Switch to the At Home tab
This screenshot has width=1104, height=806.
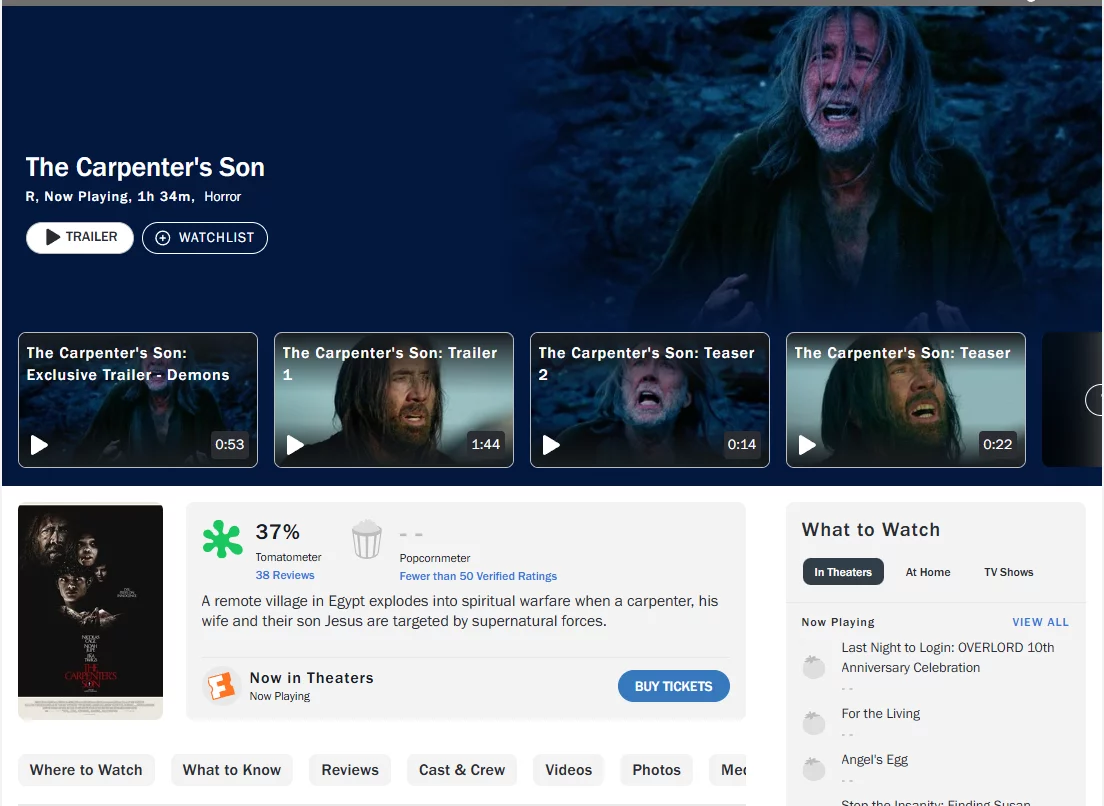[927, 572]
